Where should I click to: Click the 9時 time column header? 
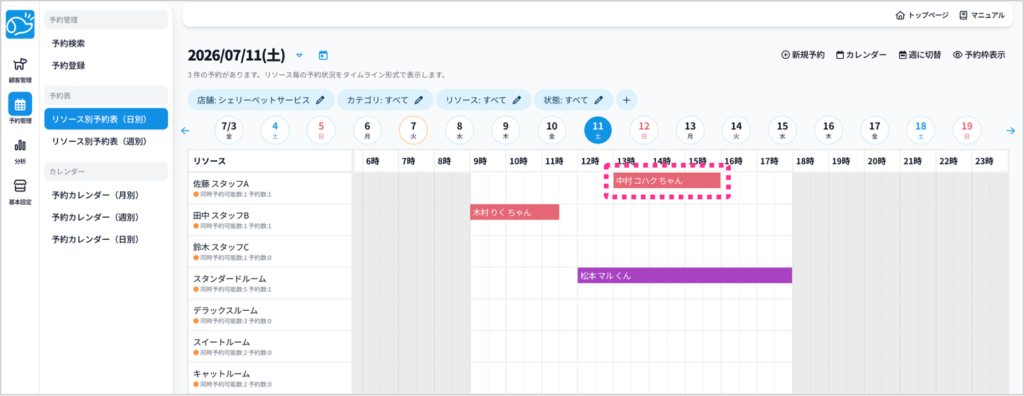click(488, 161)
